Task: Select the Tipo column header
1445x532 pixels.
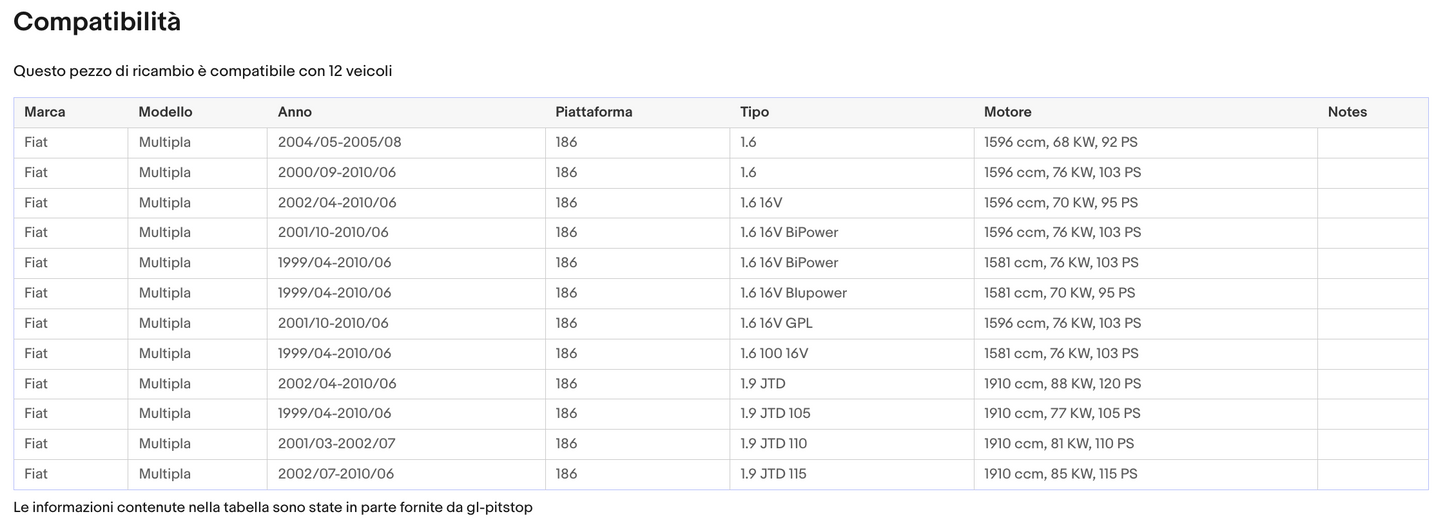Action: [x=755, y=112]
